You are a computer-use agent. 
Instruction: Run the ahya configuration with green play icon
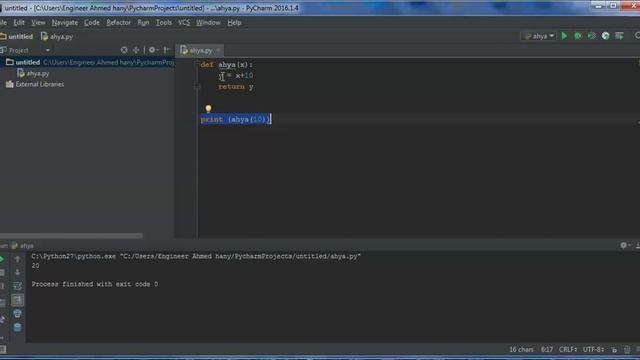click(x=564, y=36)
